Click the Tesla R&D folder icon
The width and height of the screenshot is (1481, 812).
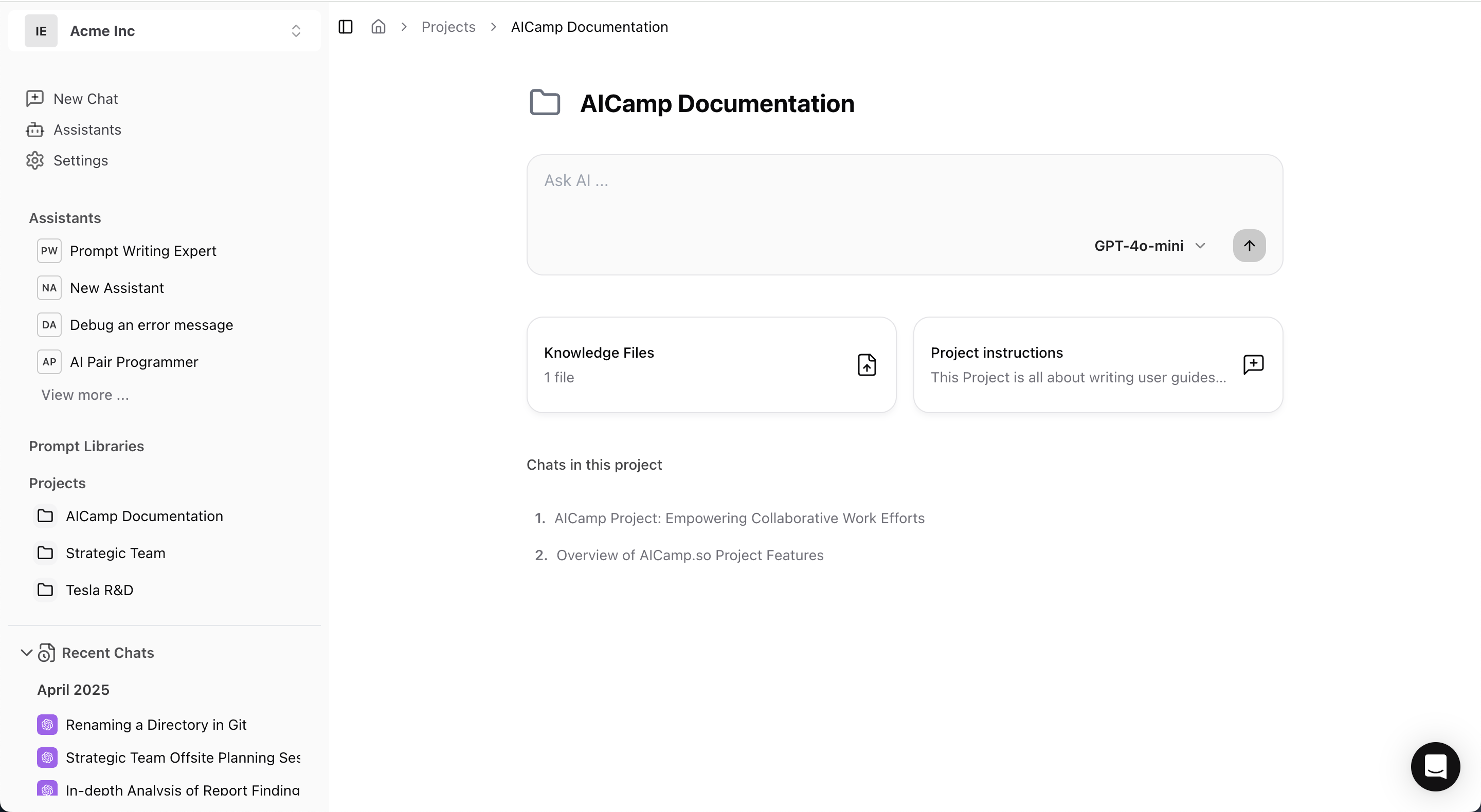(45, 589)
